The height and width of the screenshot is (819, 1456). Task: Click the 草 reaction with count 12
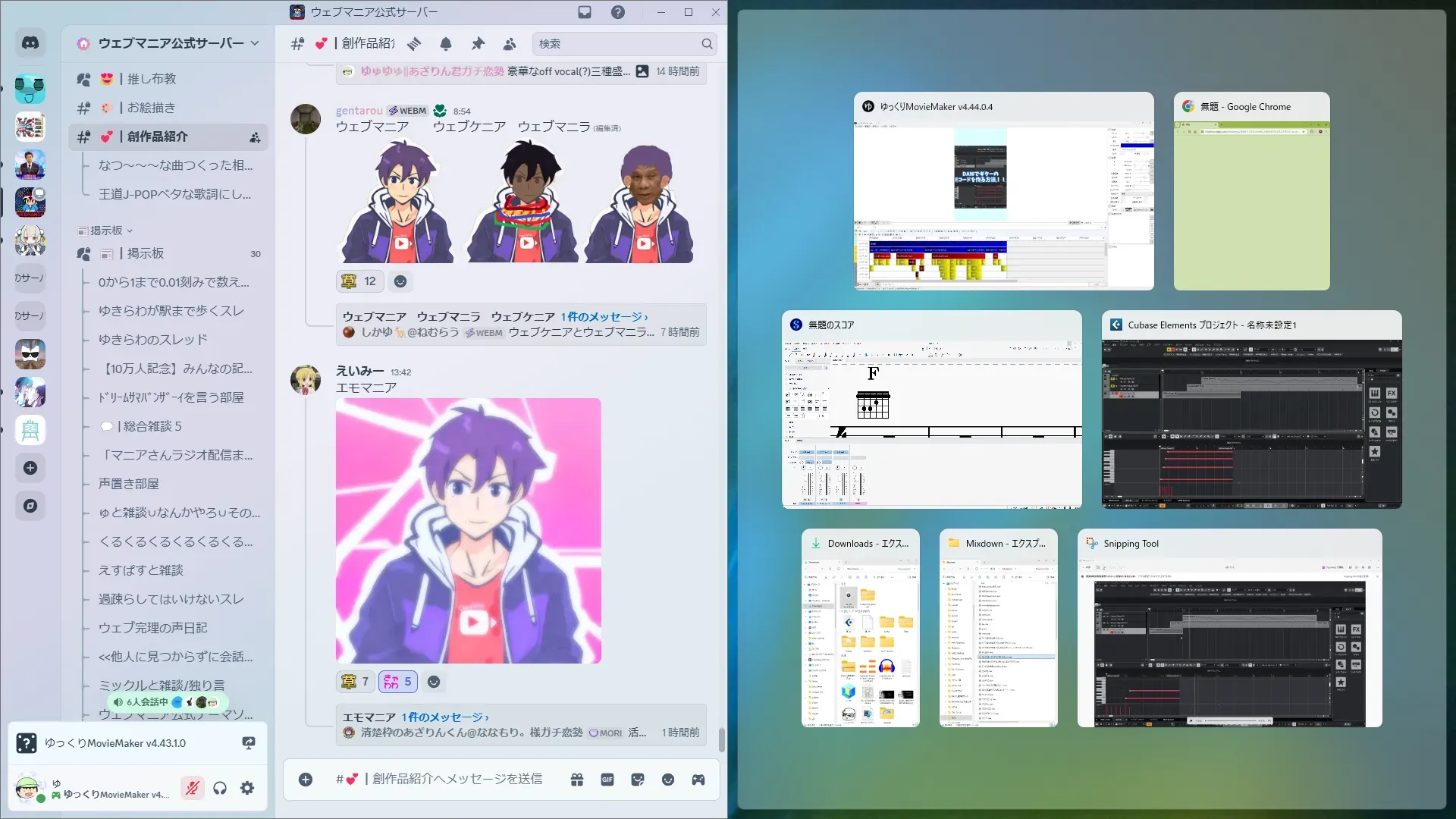[x=360, y=281]
